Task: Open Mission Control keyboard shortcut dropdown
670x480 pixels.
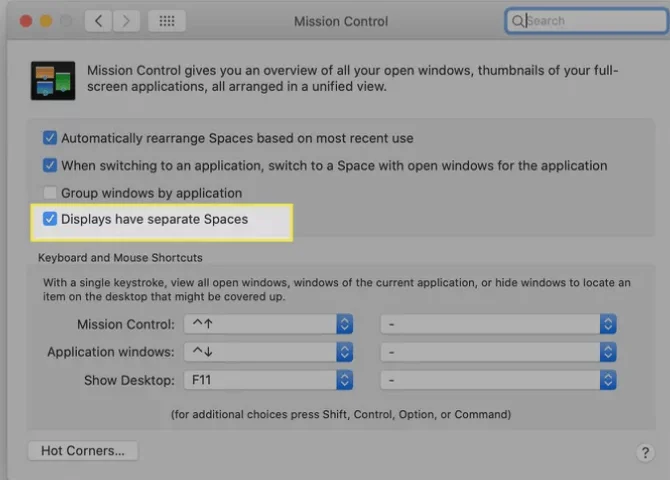Action: pos(268,324)
